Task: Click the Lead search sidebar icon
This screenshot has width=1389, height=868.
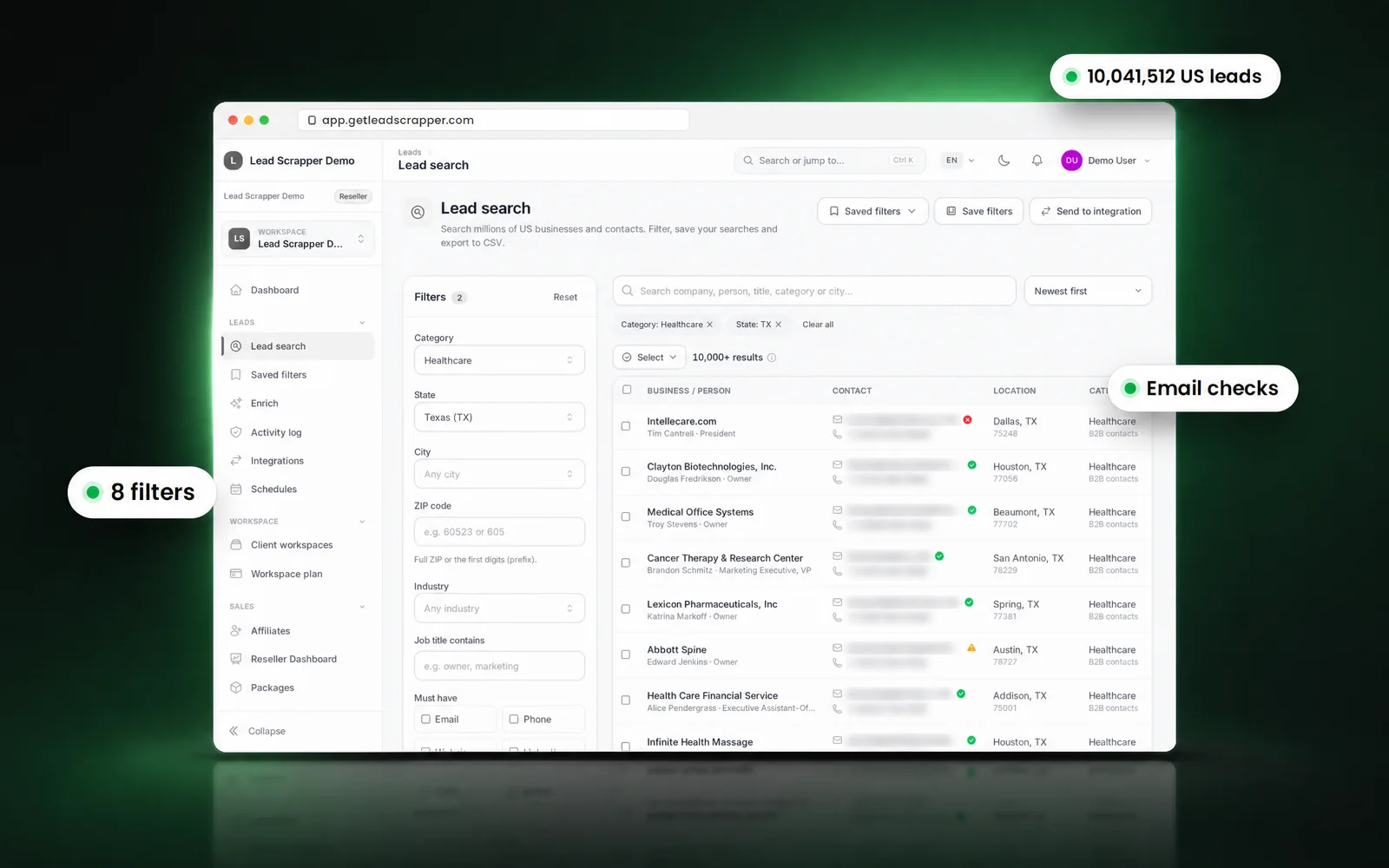Action: click(235, 346)
